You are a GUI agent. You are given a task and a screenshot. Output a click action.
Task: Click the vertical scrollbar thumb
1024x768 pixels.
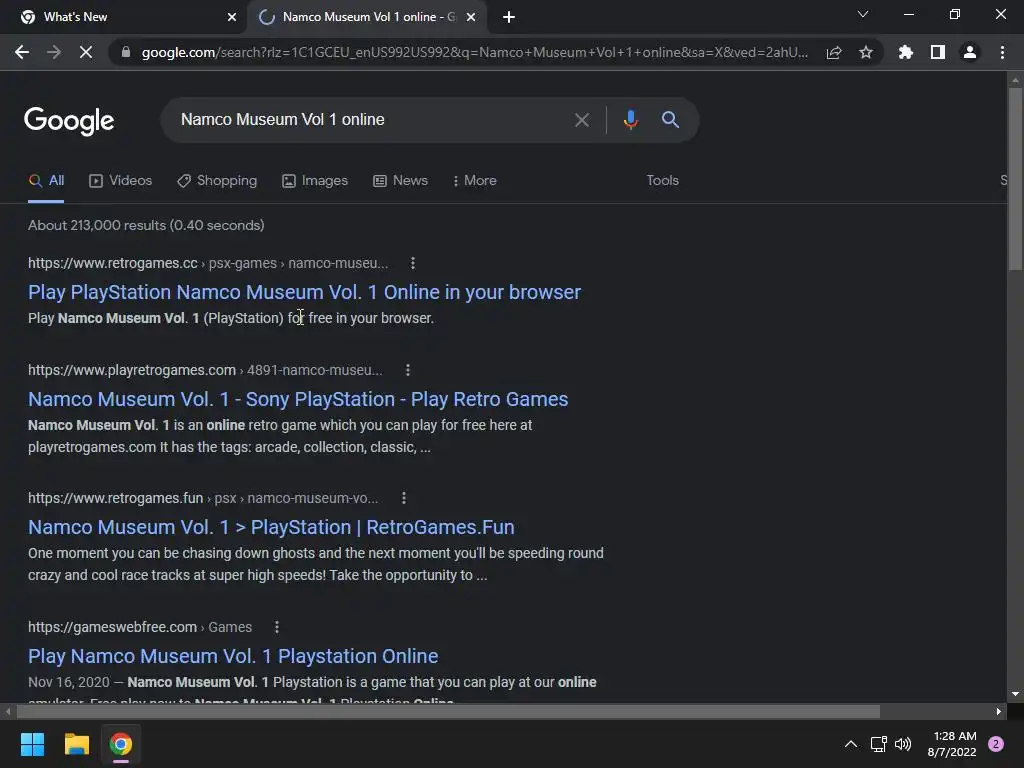pos(1015,178)
